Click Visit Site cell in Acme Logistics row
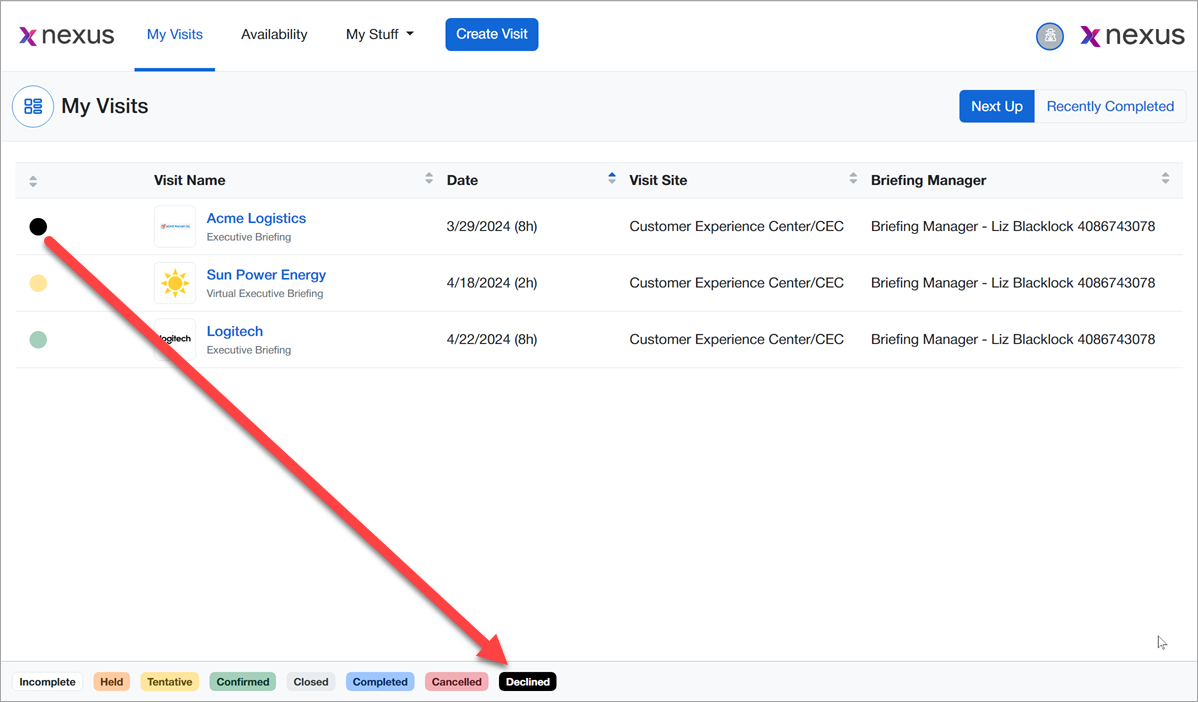The image size is (1198, 702). point(737,226)
